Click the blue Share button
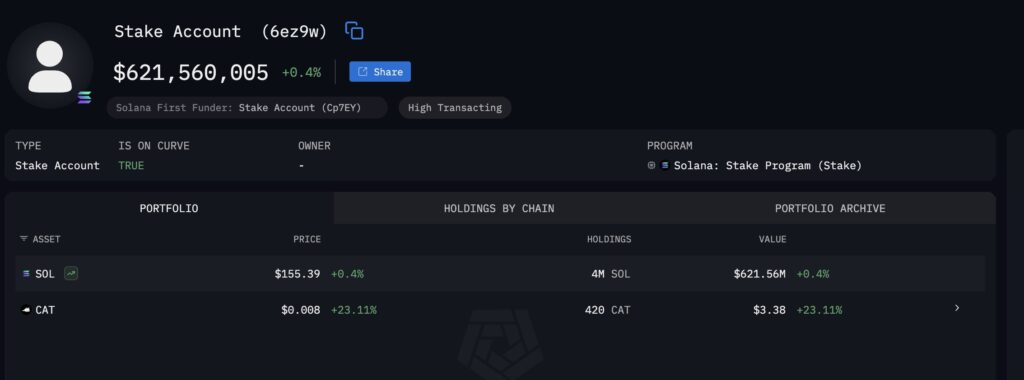Image resolution: width=1024 pixels, height=380 pixels. click(x=380, y=72)
